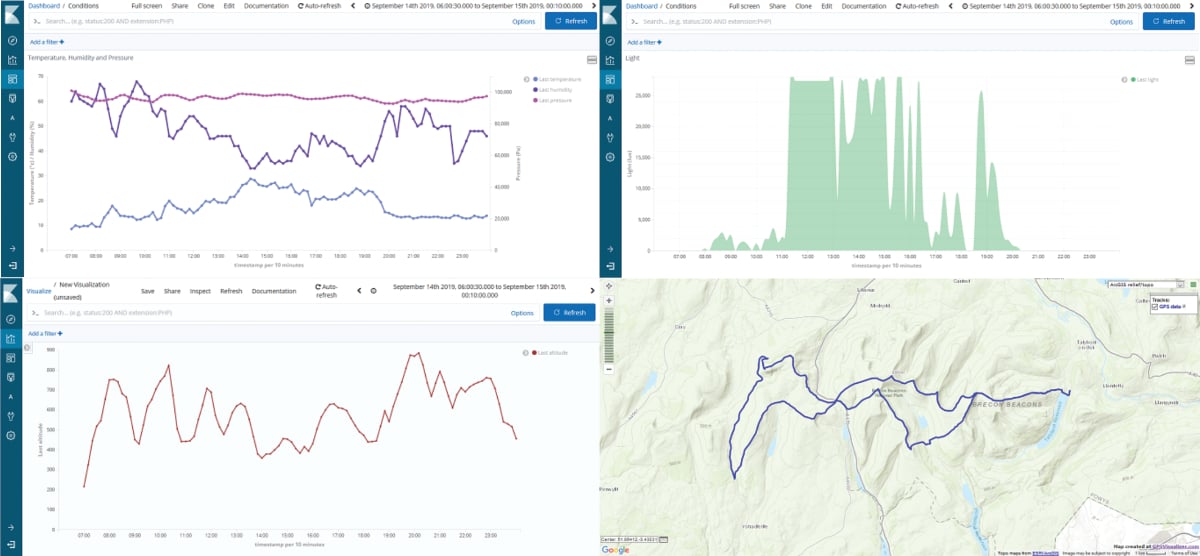Click the map zoom-out minus button
1200x556 pixels.
pyautogui.click(x=608, y=367)
